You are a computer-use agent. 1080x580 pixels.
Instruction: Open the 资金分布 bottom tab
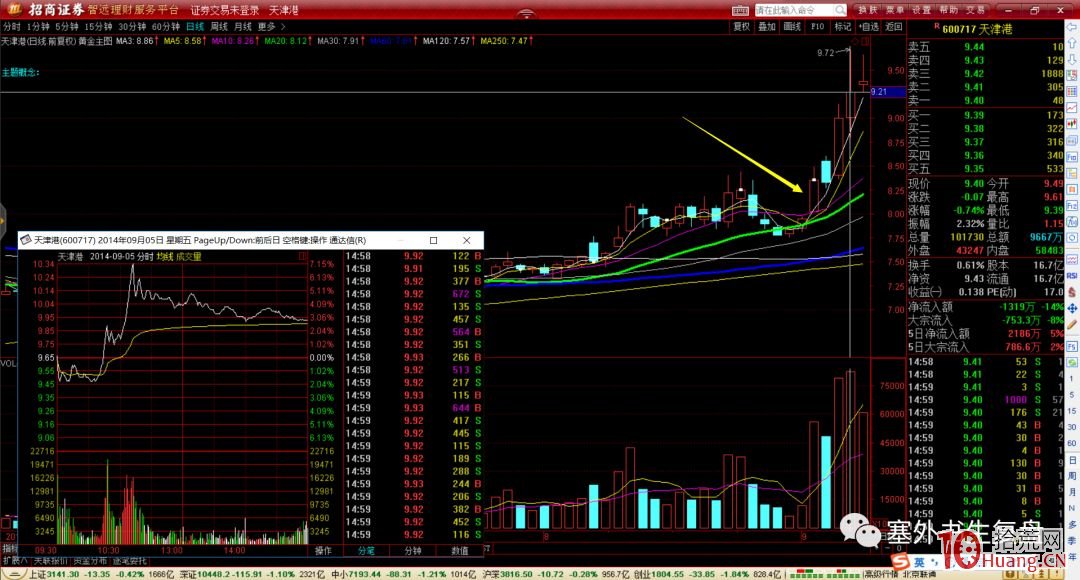coord(90,561)
